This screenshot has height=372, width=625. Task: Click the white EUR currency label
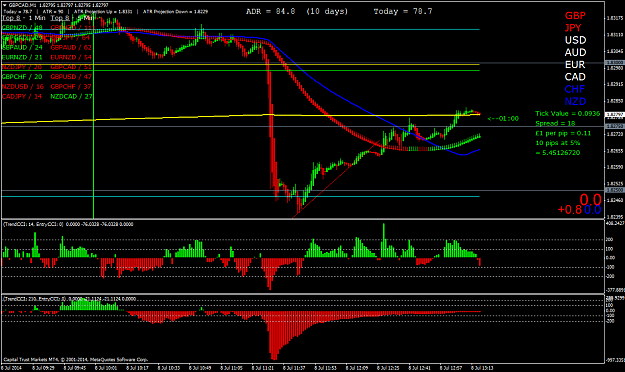click(x=575, y=65)
